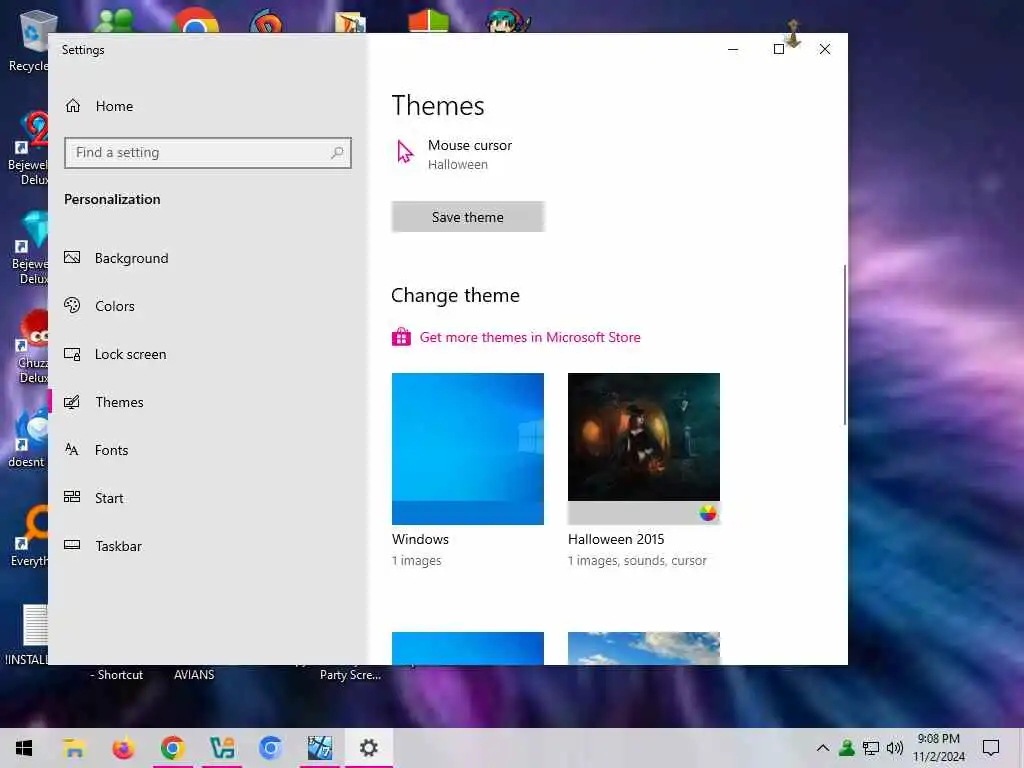Click the magnifier icon in search box
The image size is (1024, 768).
tap(337, 152)
